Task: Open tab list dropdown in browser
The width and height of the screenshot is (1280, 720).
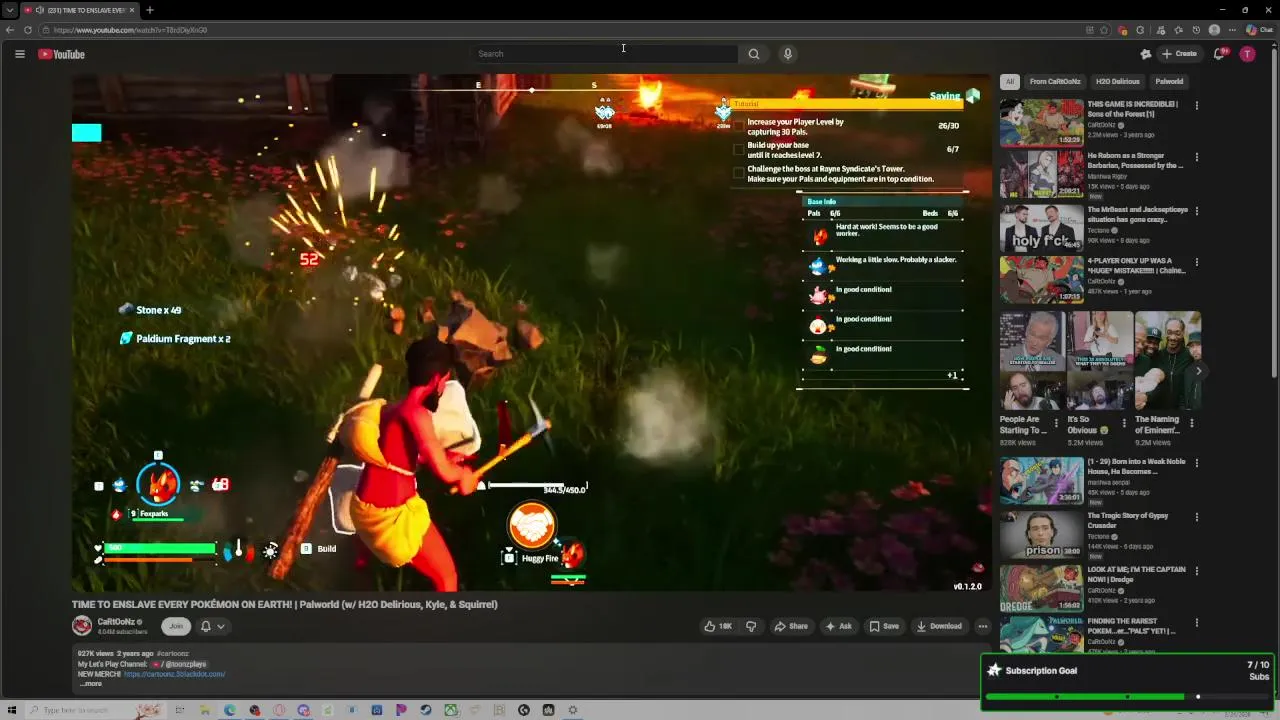Action: [x=9, y=10]
